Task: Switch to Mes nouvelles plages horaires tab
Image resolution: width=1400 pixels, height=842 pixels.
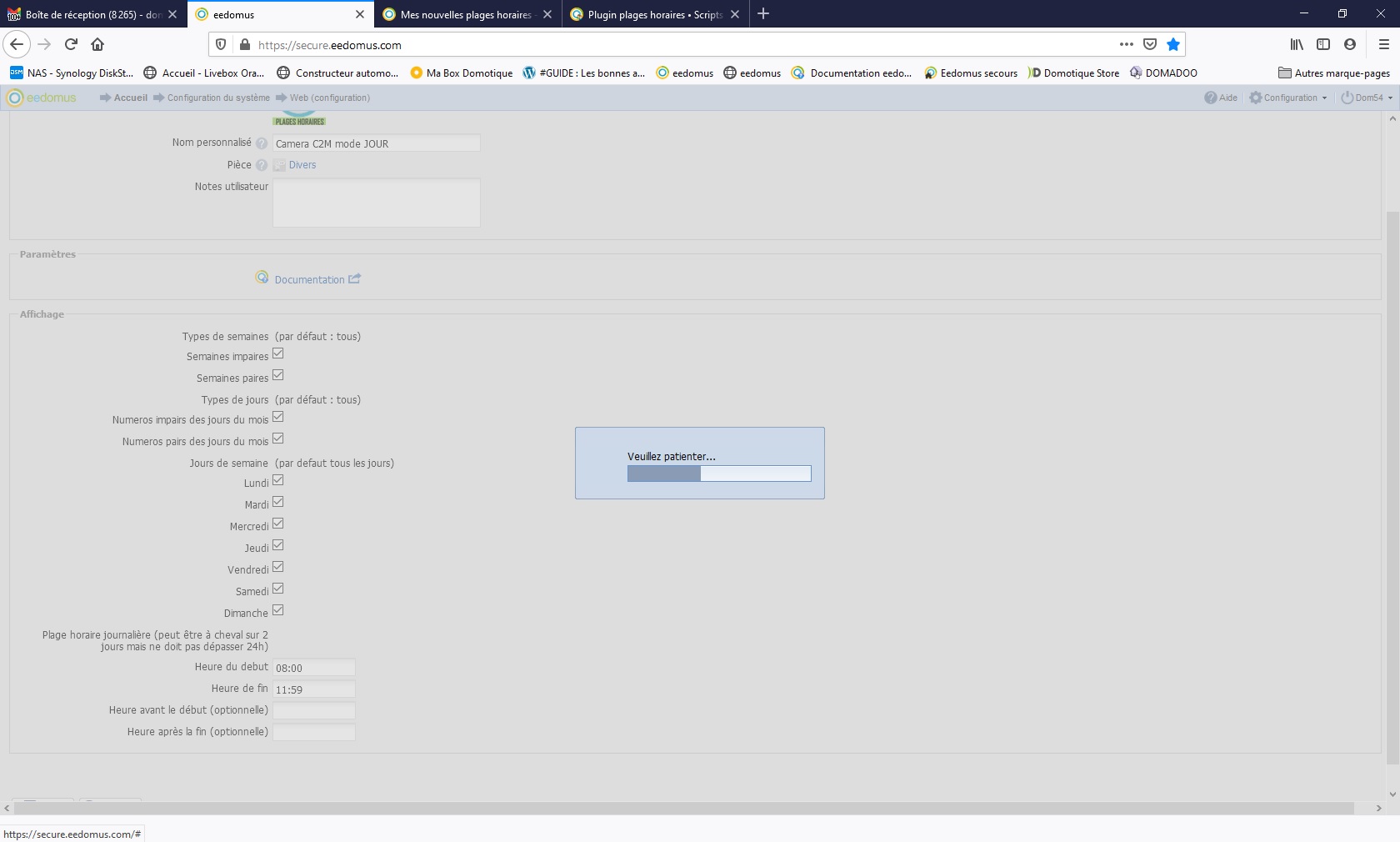Action: click(465, 14)
